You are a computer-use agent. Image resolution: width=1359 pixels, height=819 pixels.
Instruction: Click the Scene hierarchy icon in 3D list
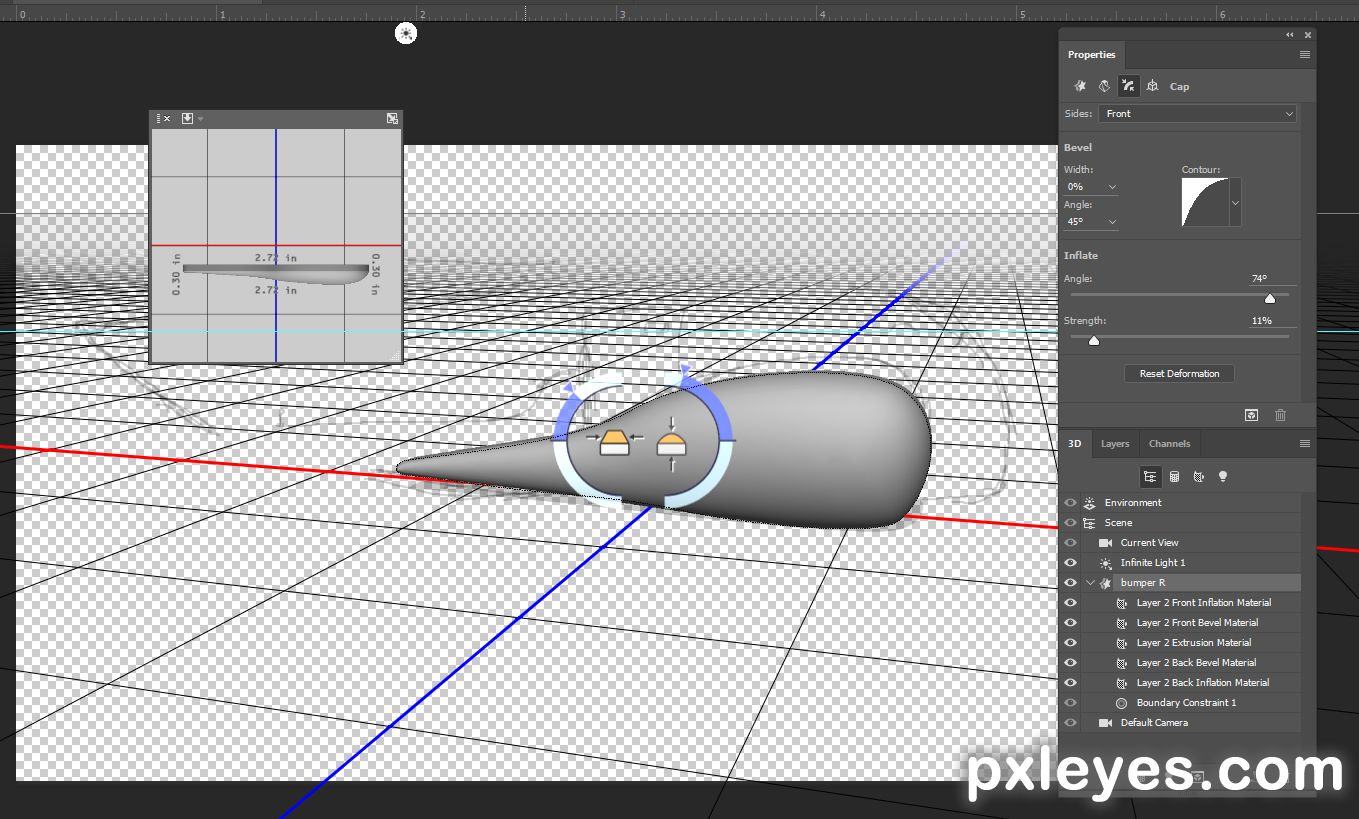(1089, 523)
